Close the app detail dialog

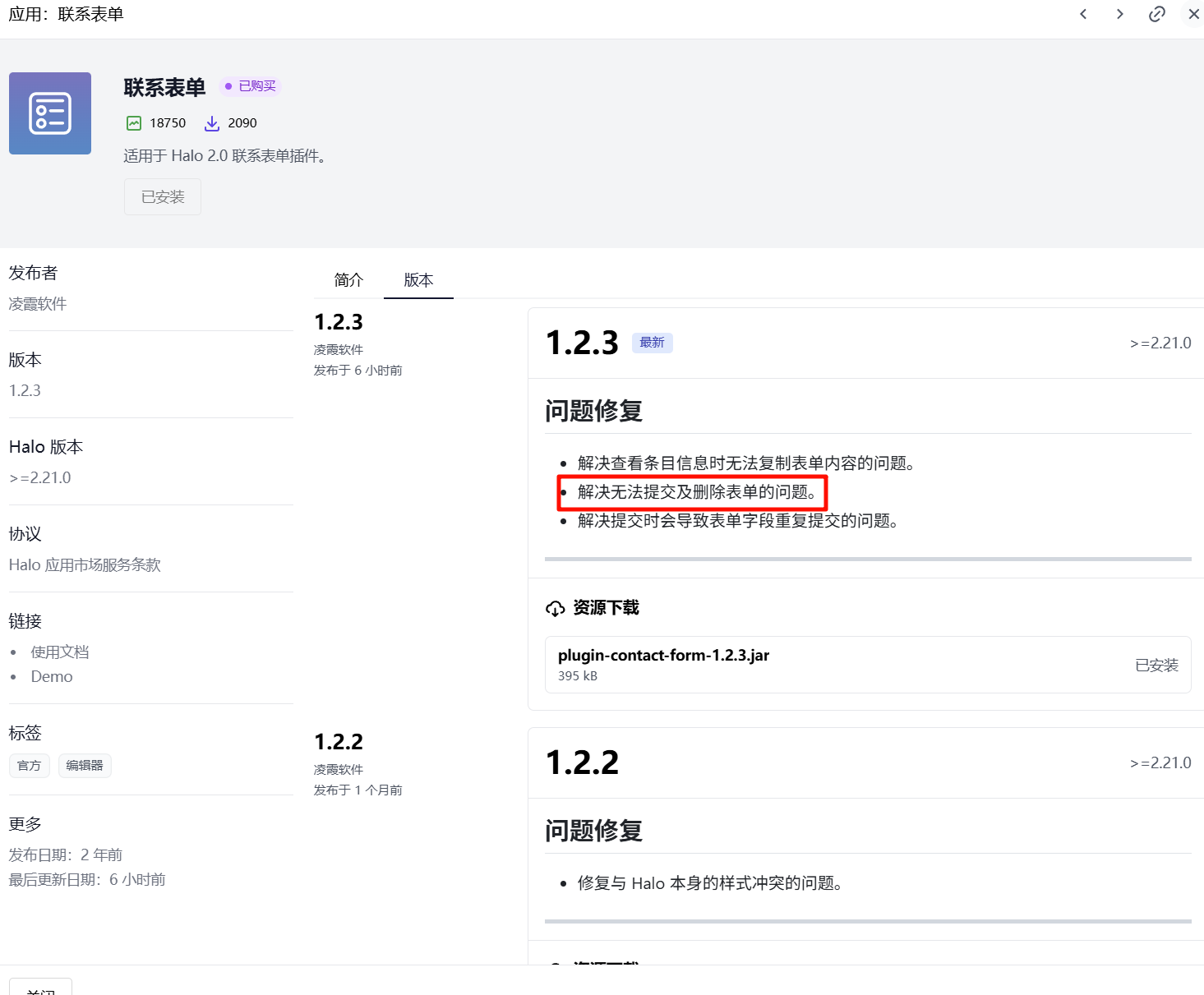point(1193,14)
